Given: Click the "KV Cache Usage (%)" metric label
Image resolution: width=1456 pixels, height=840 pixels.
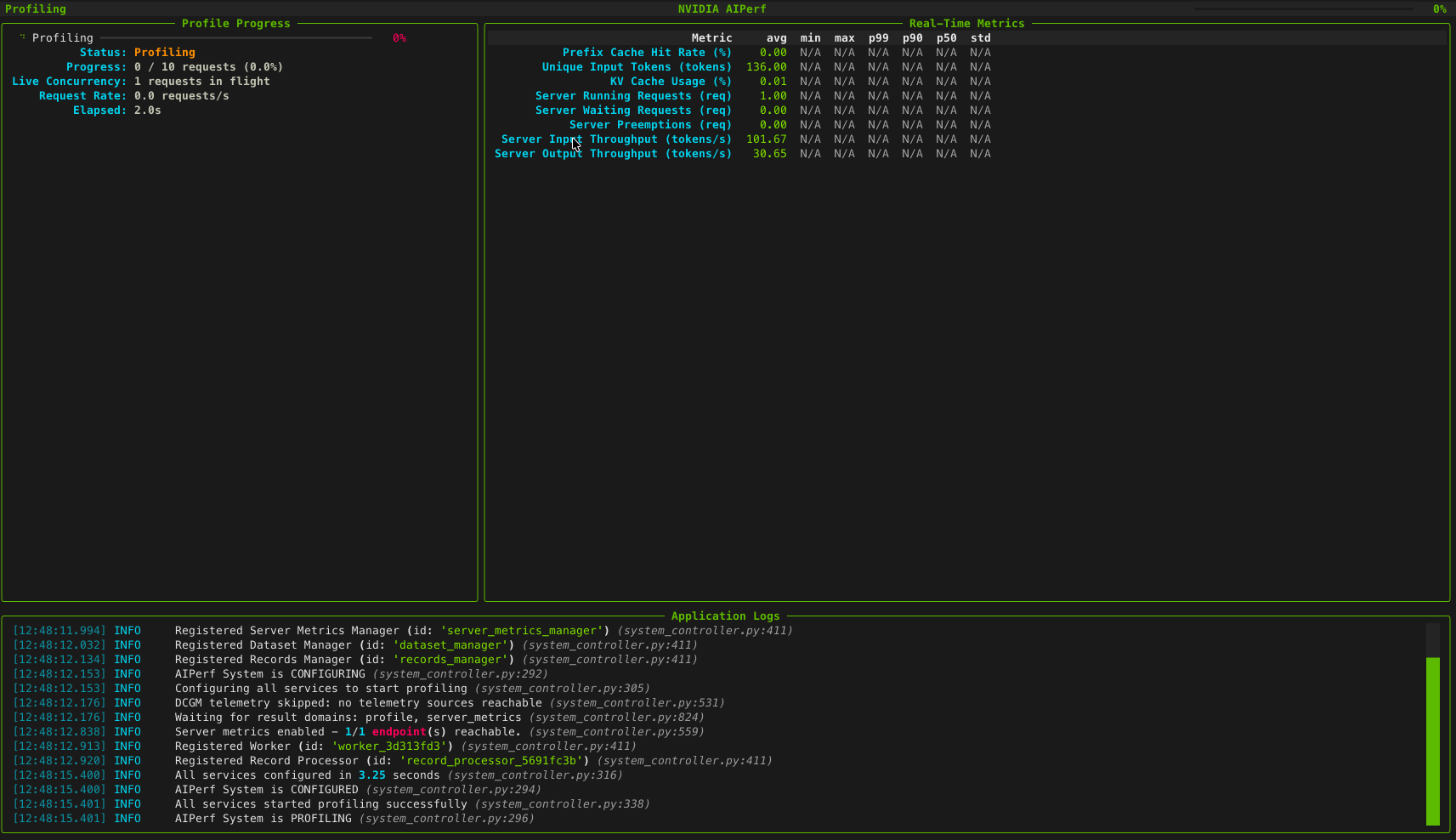Looking at the screenshot, I should coord(671,82).
